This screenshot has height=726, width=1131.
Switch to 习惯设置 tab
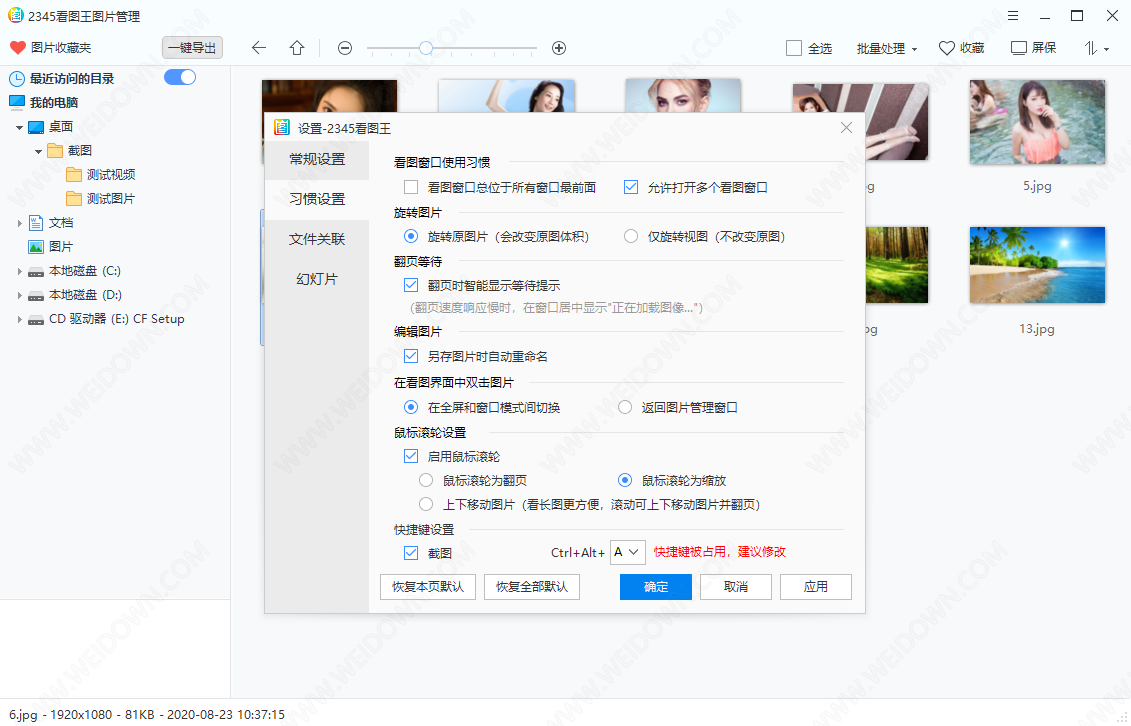tap(317, 199)
